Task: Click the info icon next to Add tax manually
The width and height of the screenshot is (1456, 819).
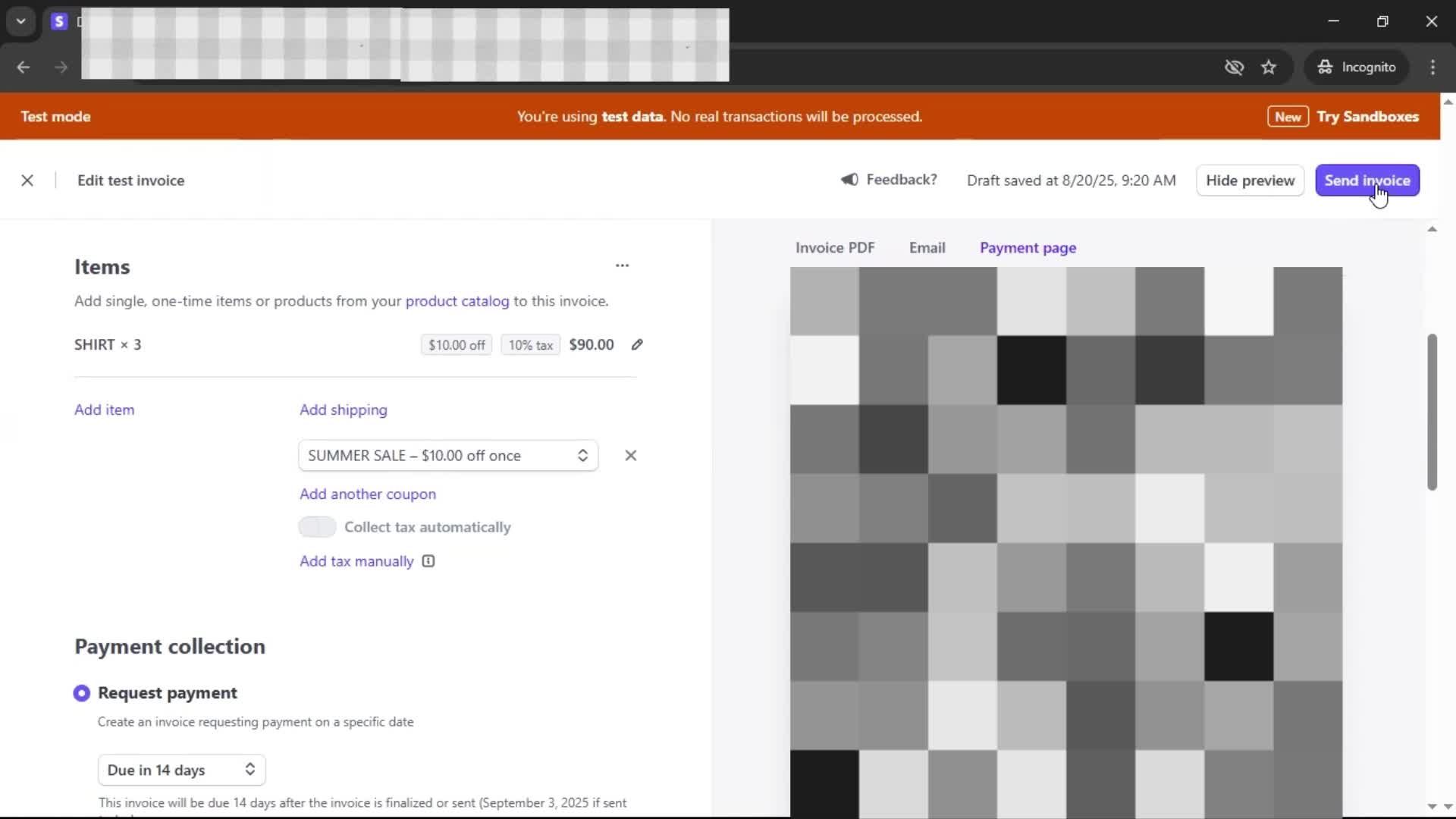Action: point(428,561)
